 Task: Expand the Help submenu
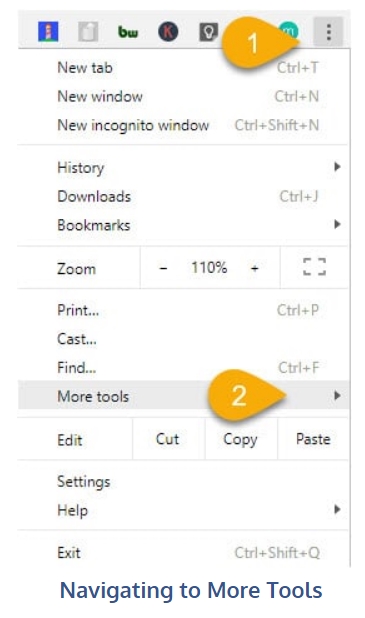(183, 510)
